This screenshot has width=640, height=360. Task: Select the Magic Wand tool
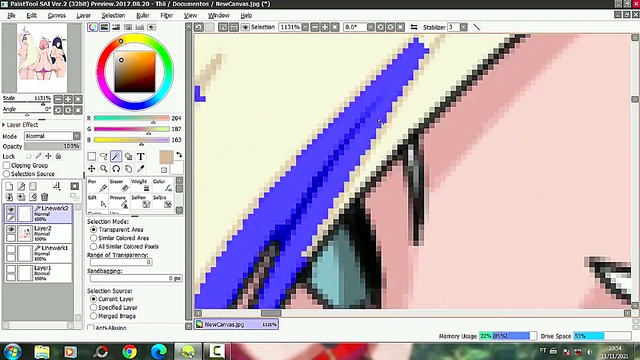pos(116,157)
